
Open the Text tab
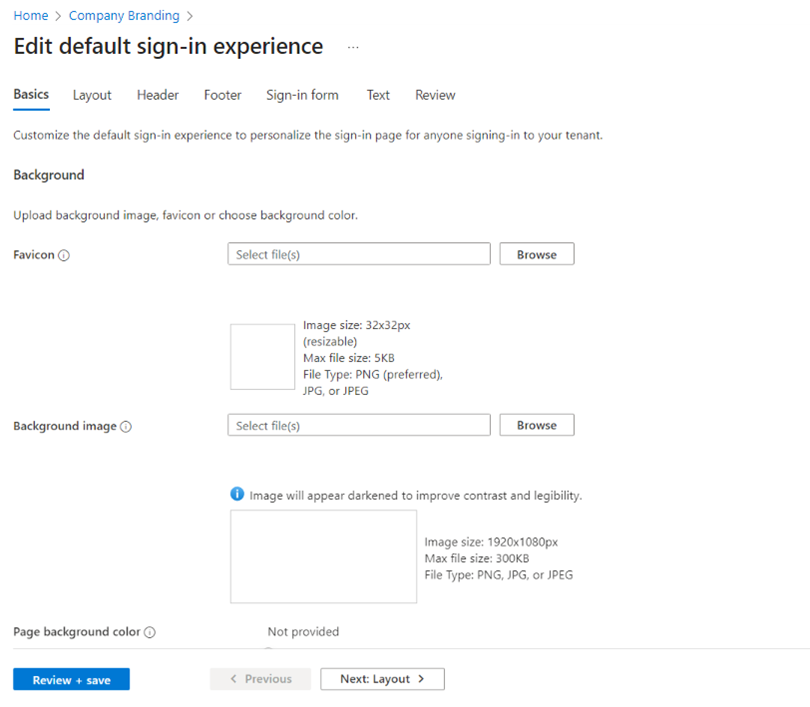coord(378,95)
